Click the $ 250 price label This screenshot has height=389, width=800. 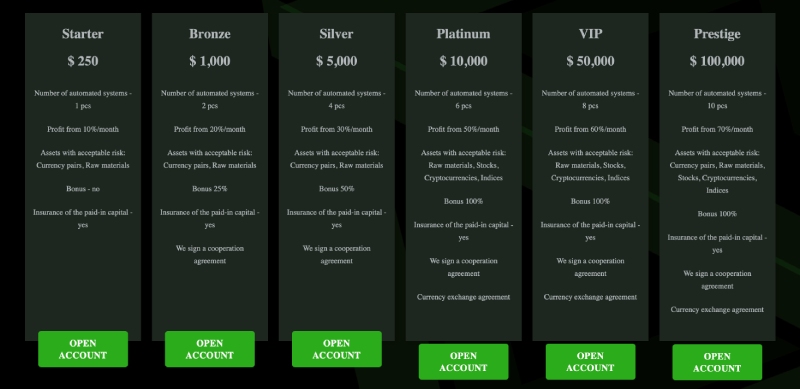pos(83,61)
